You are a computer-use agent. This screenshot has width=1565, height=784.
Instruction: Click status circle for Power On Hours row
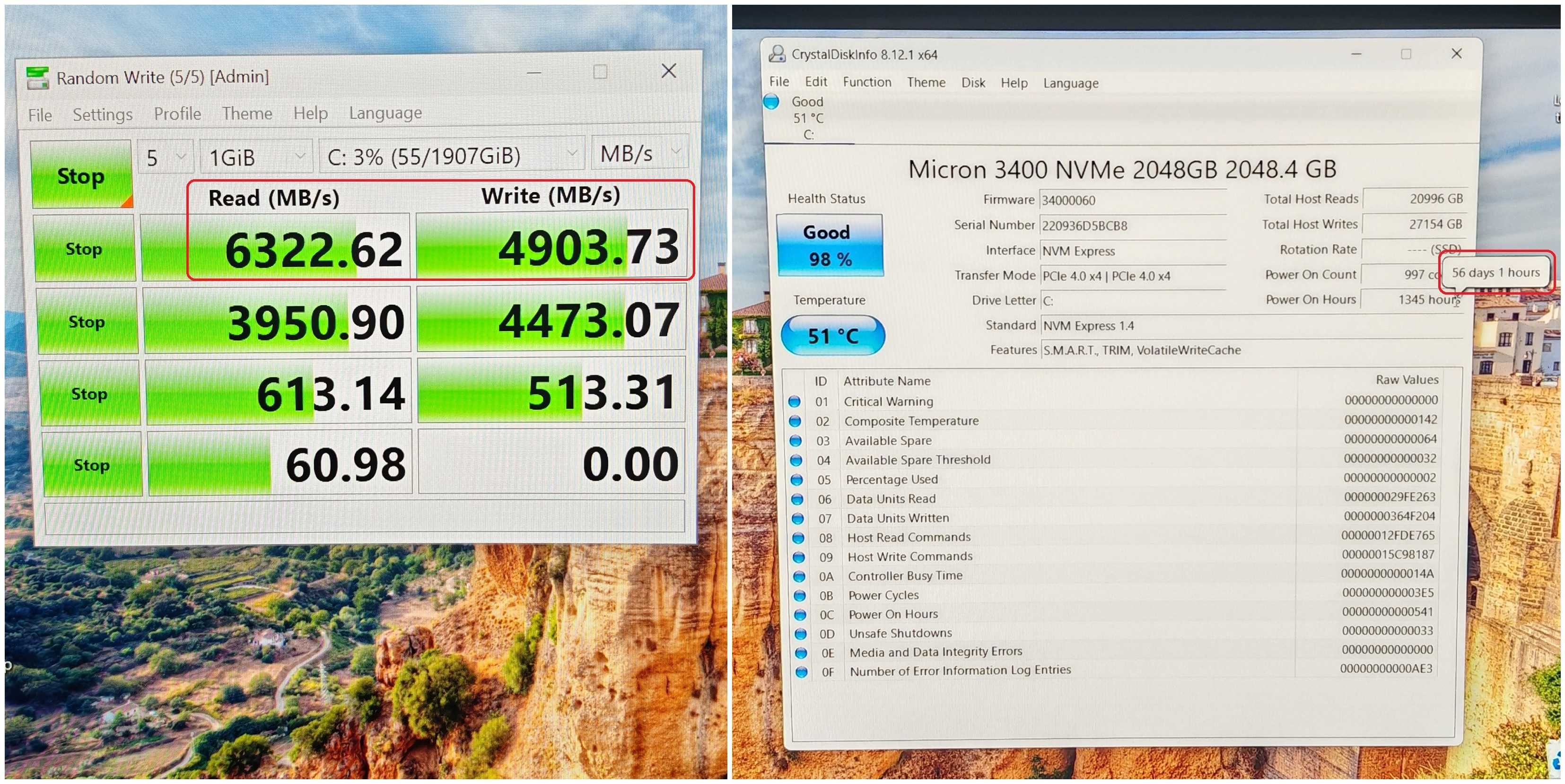[x=800, y=615]
